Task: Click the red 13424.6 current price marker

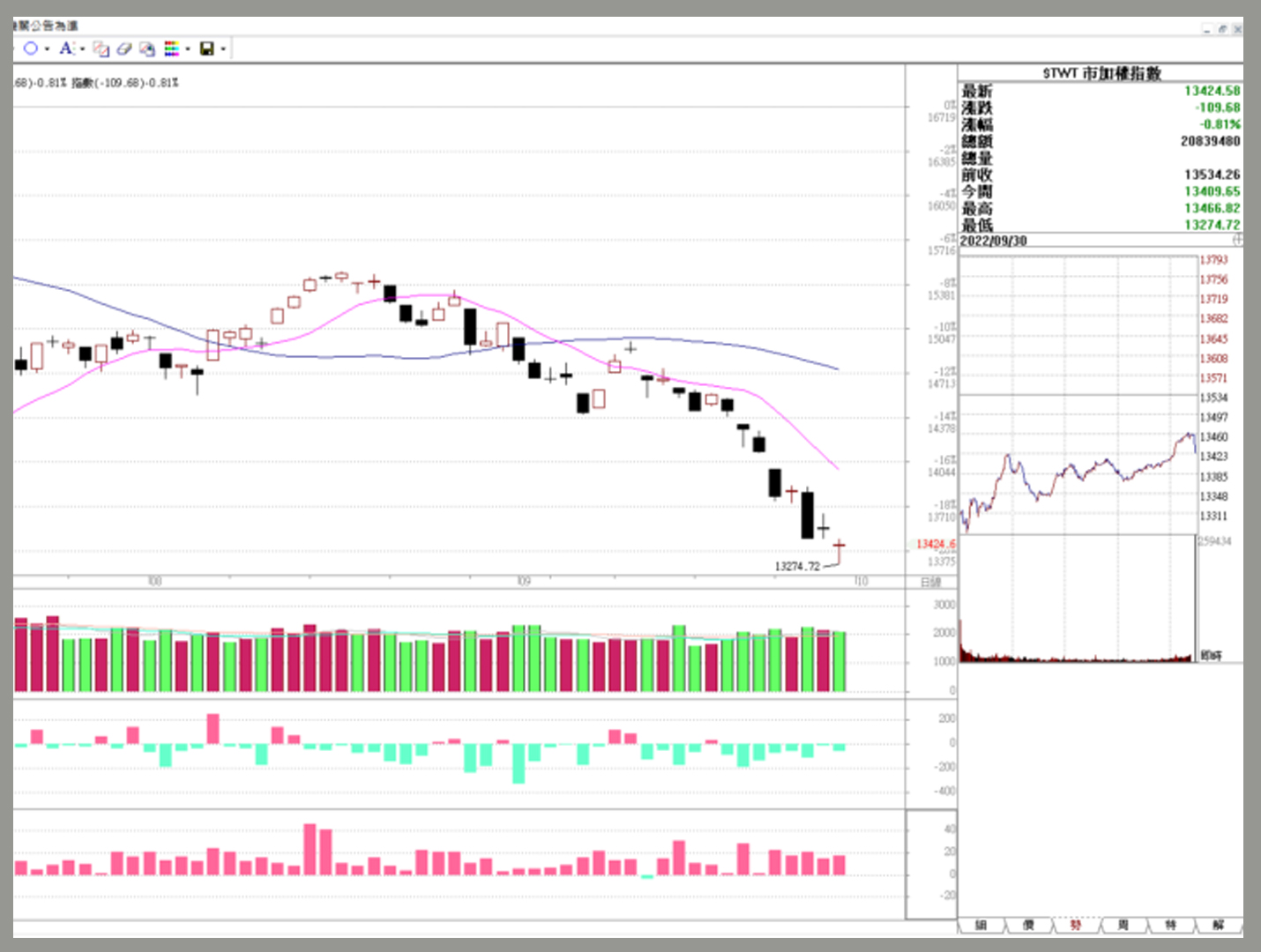Action: (x=935, y=544)
